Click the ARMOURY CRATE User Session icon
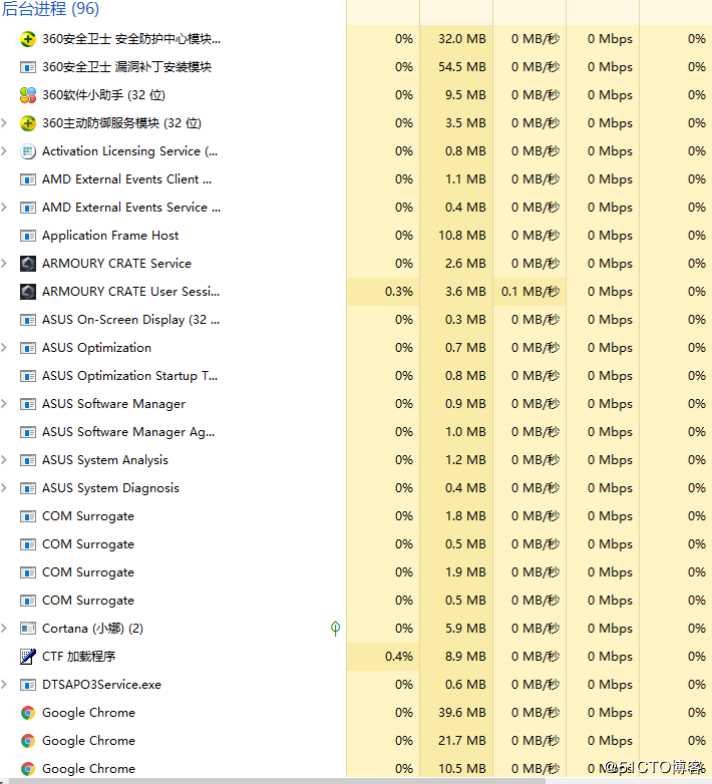The width and height of the screenshot is (712, 784). (28, 292)
